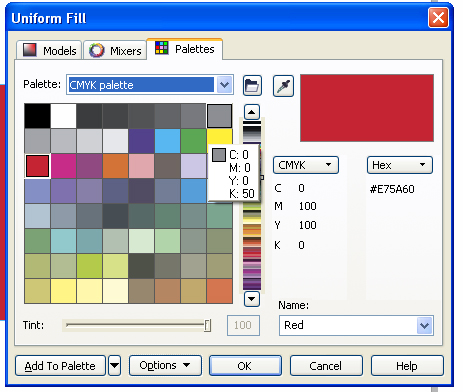Open the Hex value format dropdown
The height and width of the screenshot is (392, 463).
click(400, 165)
